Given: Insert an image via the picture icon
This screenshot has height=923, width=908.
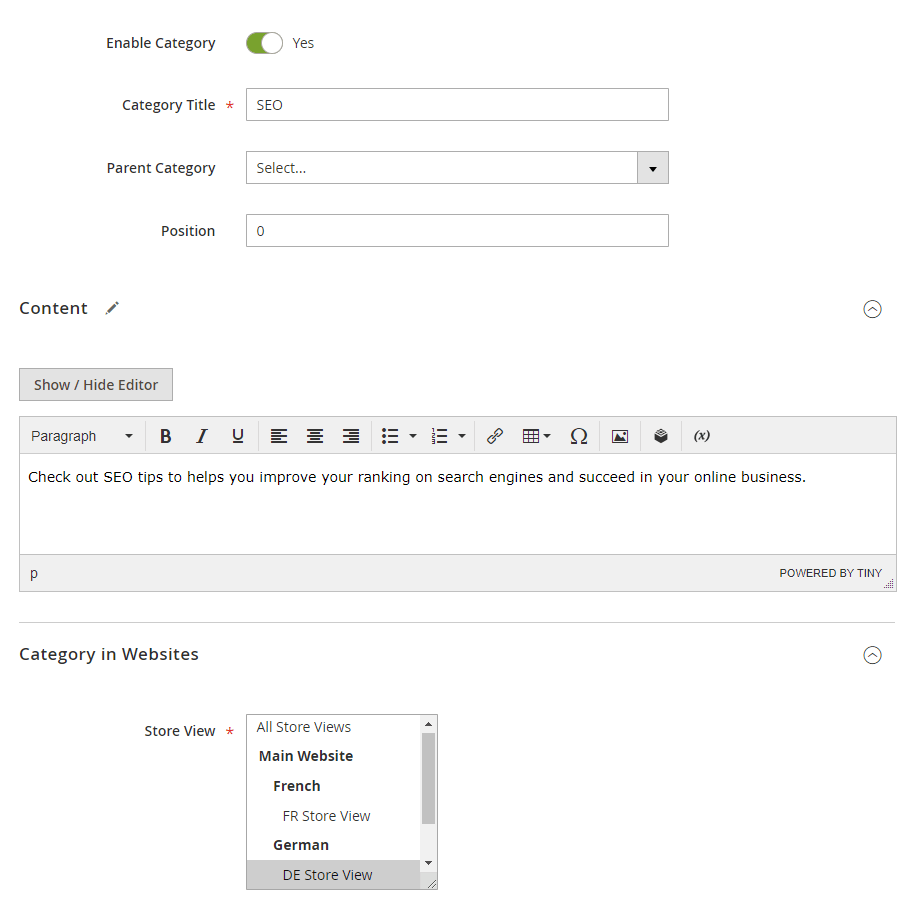Looking at the screenshot, I should [620, 436].
